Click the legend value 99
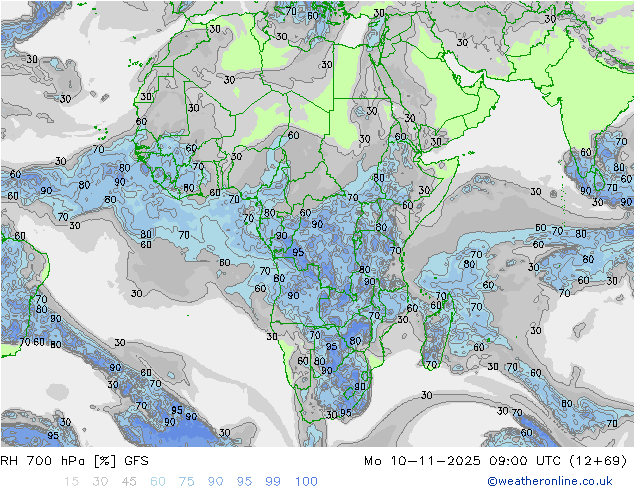The width and height of the screenshot is (634, 490). pos(273,482)
